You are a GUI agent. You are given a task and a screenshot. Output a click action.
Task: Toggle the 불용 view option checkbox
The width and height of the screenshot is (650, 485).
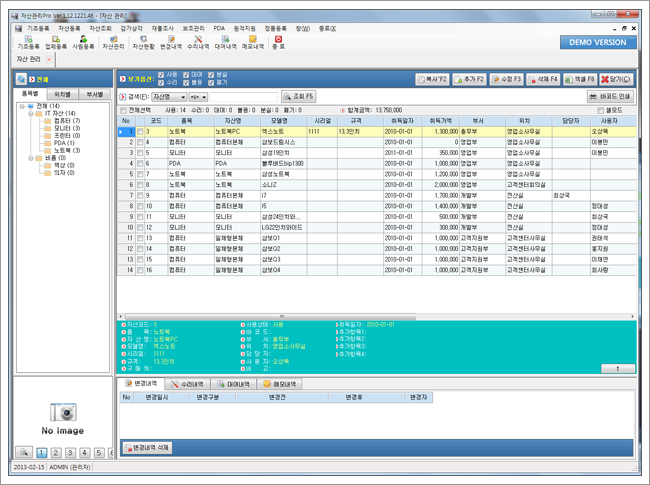click(186, 82)
